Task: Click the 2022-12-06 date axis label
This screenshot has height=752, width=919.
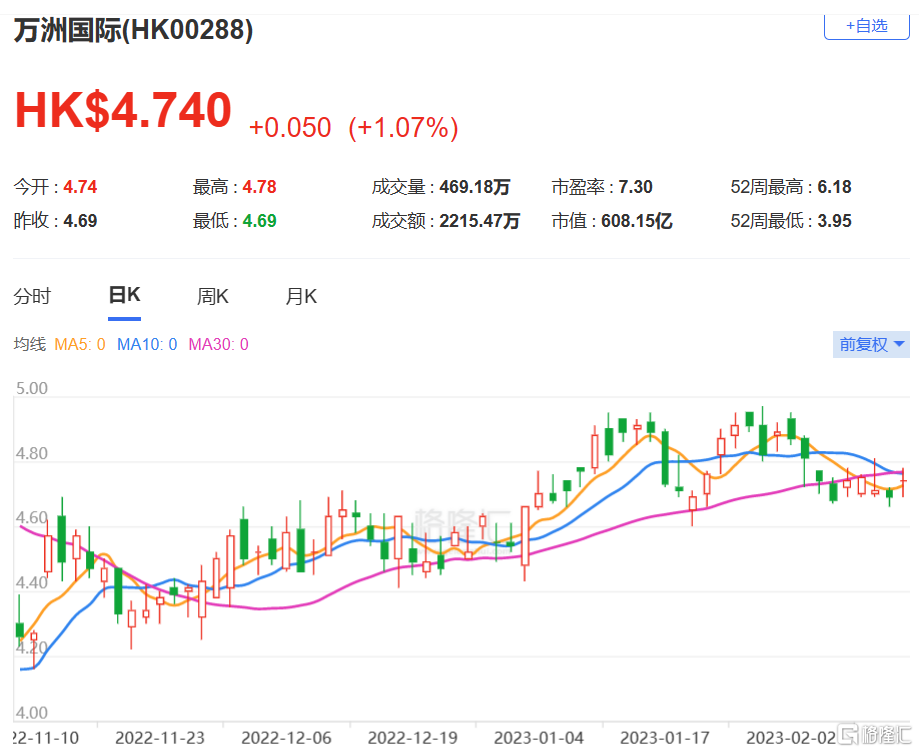Action: [x=286, y=737]
